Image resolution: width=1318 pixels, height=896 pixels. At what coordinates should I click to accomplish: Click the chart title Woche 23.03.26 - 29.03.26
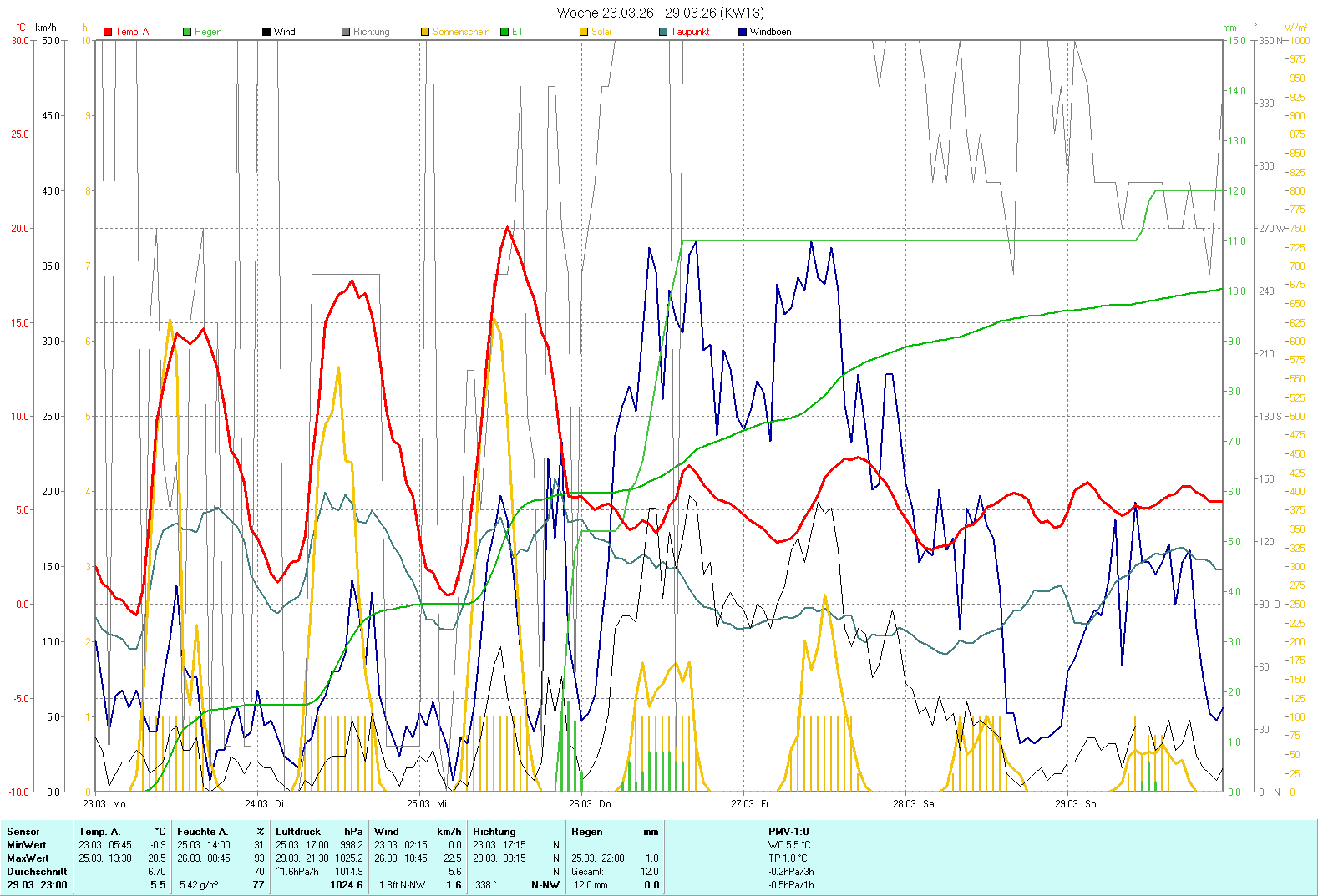[660, 13]
